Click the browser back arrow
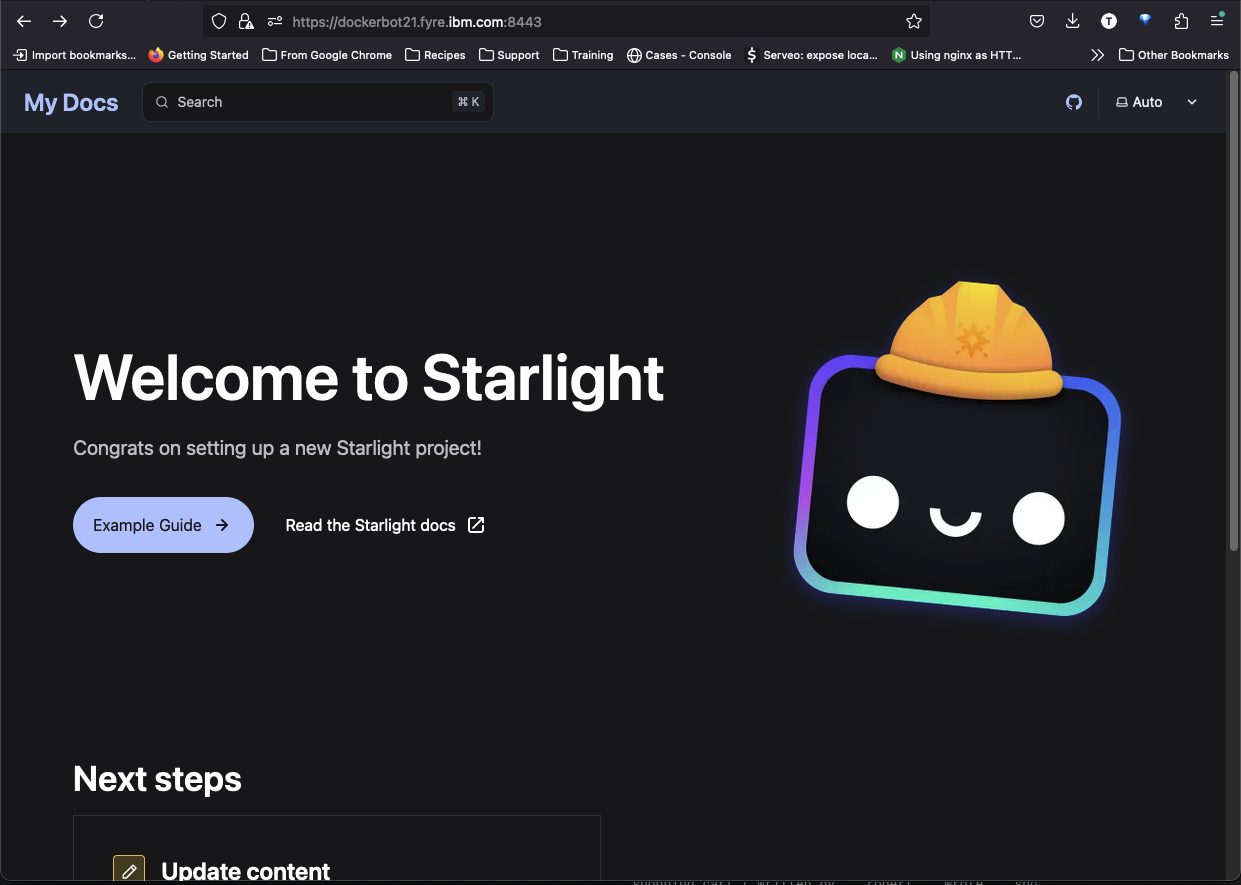 pyautogui.click(x=24, y=21)
